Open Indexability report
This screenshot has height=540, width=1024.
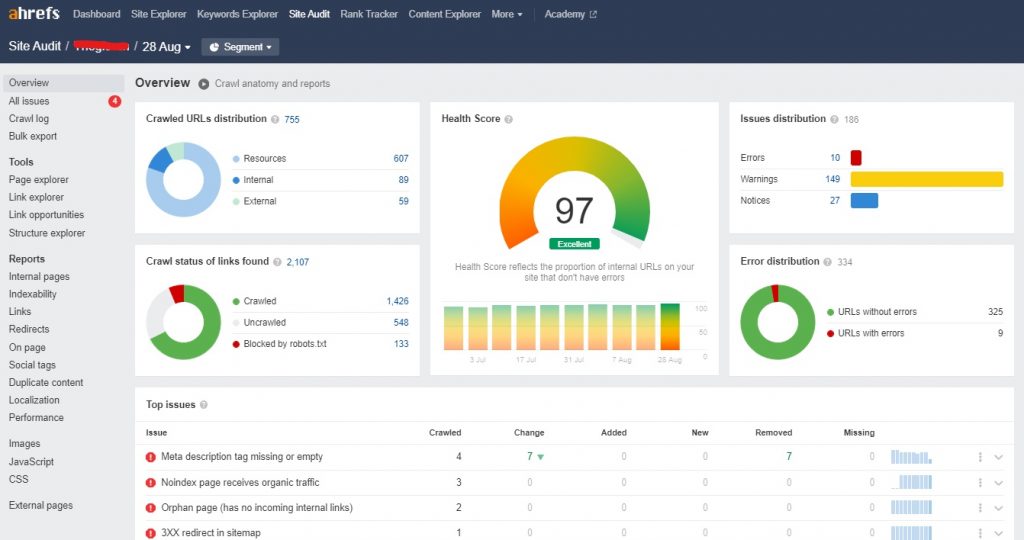click(33, 294)
